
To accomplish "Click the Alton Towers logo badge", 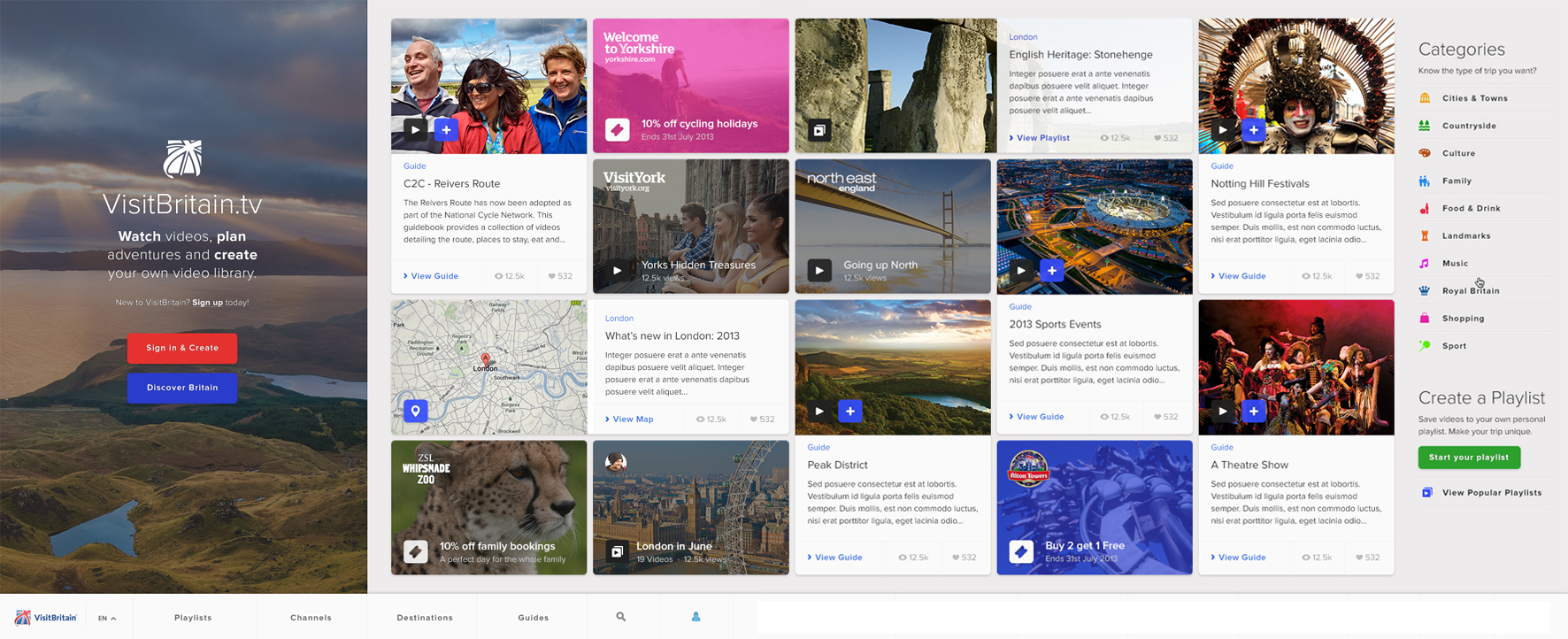I will tap(1028, 469).
